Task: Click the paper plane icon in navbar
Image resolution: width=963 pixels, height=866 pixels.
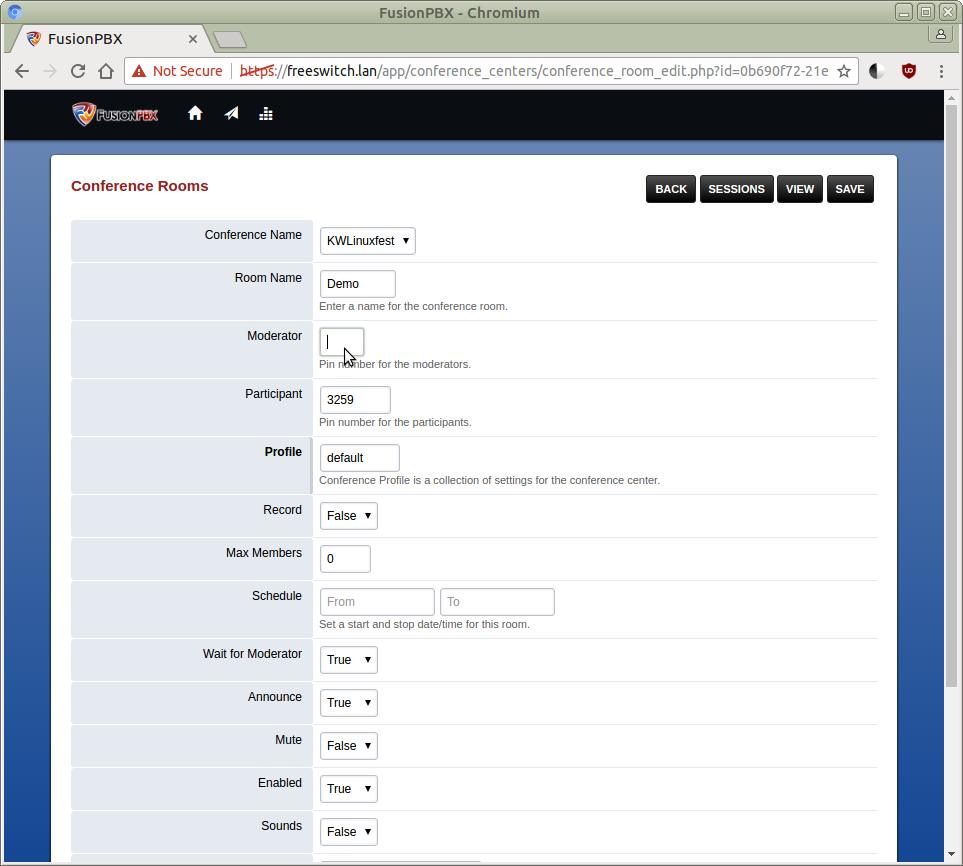Action: [x=231, y=114]
